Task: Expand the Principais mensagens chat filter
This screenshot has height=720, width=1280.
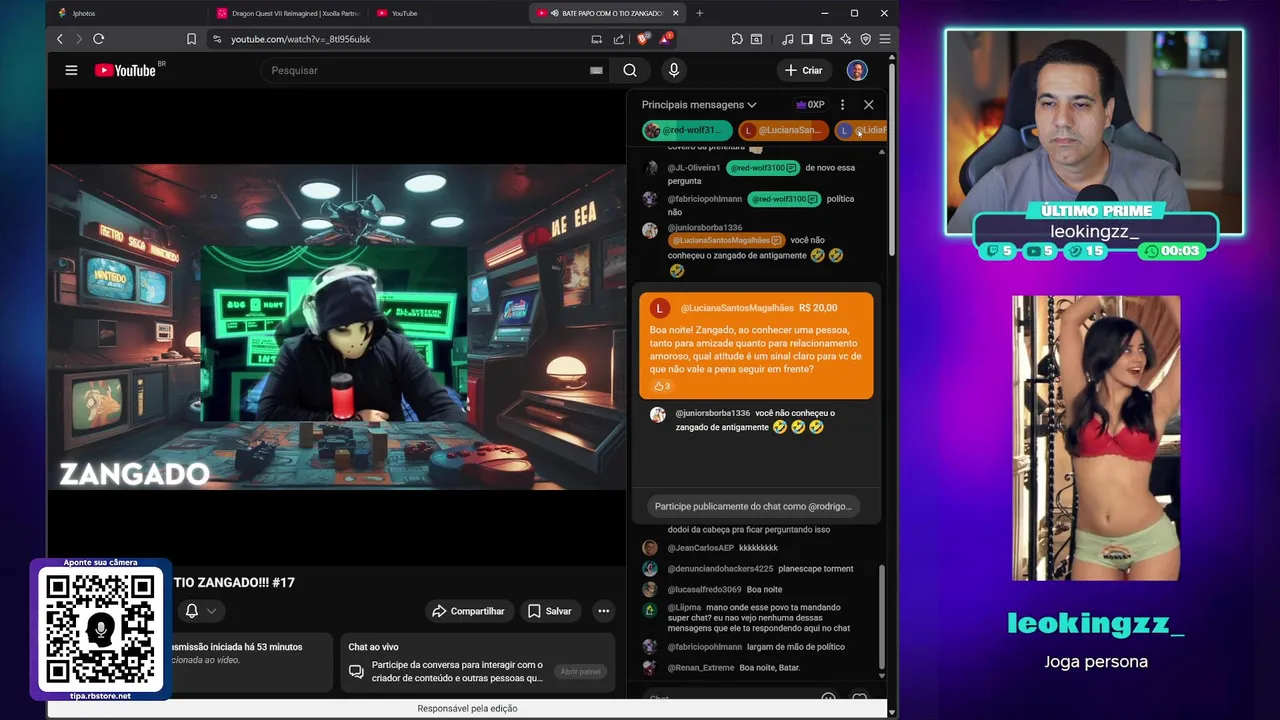Action: [699, 104]
